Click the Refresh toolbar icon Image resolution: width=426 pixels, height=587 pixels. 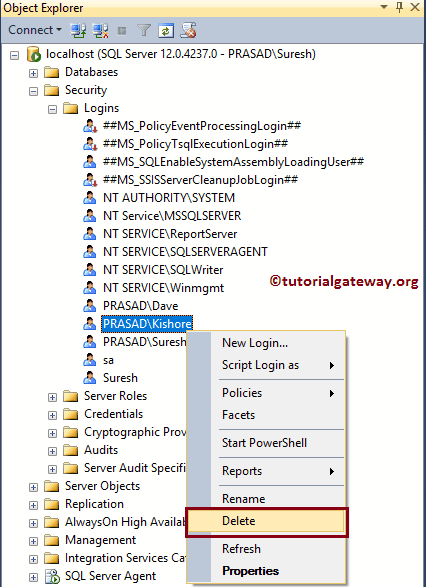coord(166,30)
